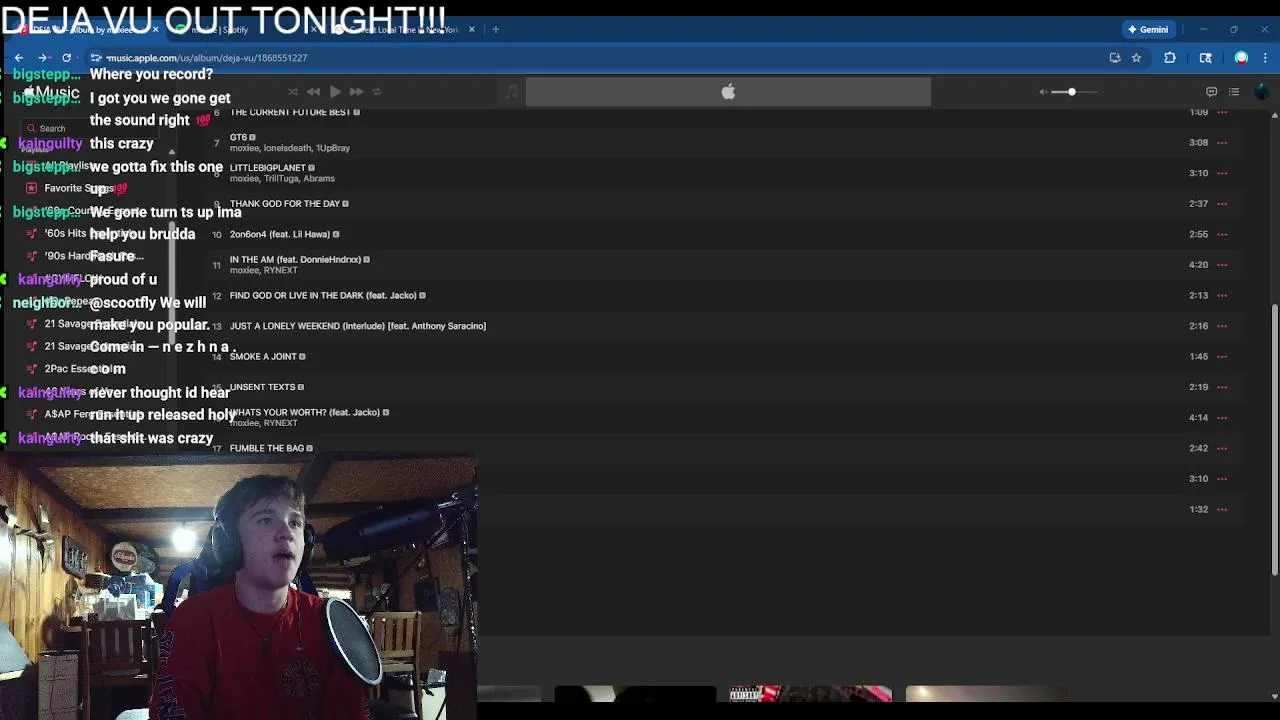
Task: Go forward with the browser forward arrow
Action: 42,58
